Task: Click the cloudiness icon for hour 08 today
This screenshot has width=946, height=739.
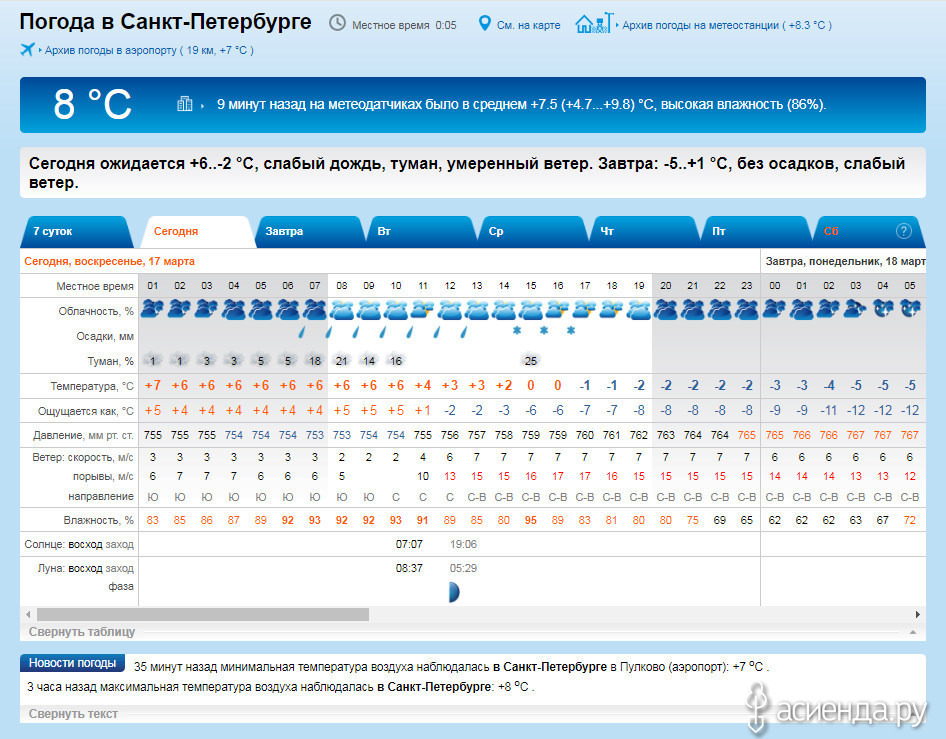Action: click(341, 309)
